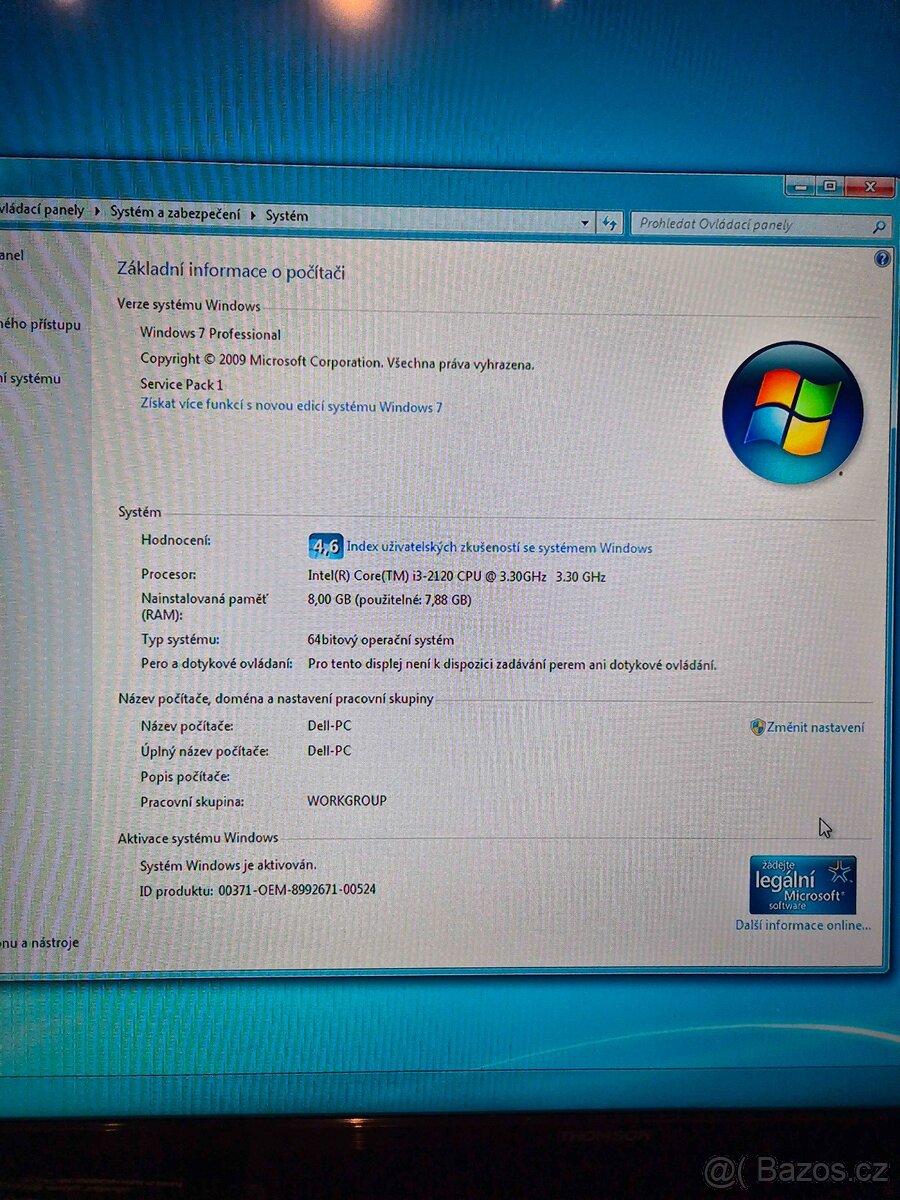Expand arrow after Ovládací panely breadcrumb

click(x=97, y=212)
